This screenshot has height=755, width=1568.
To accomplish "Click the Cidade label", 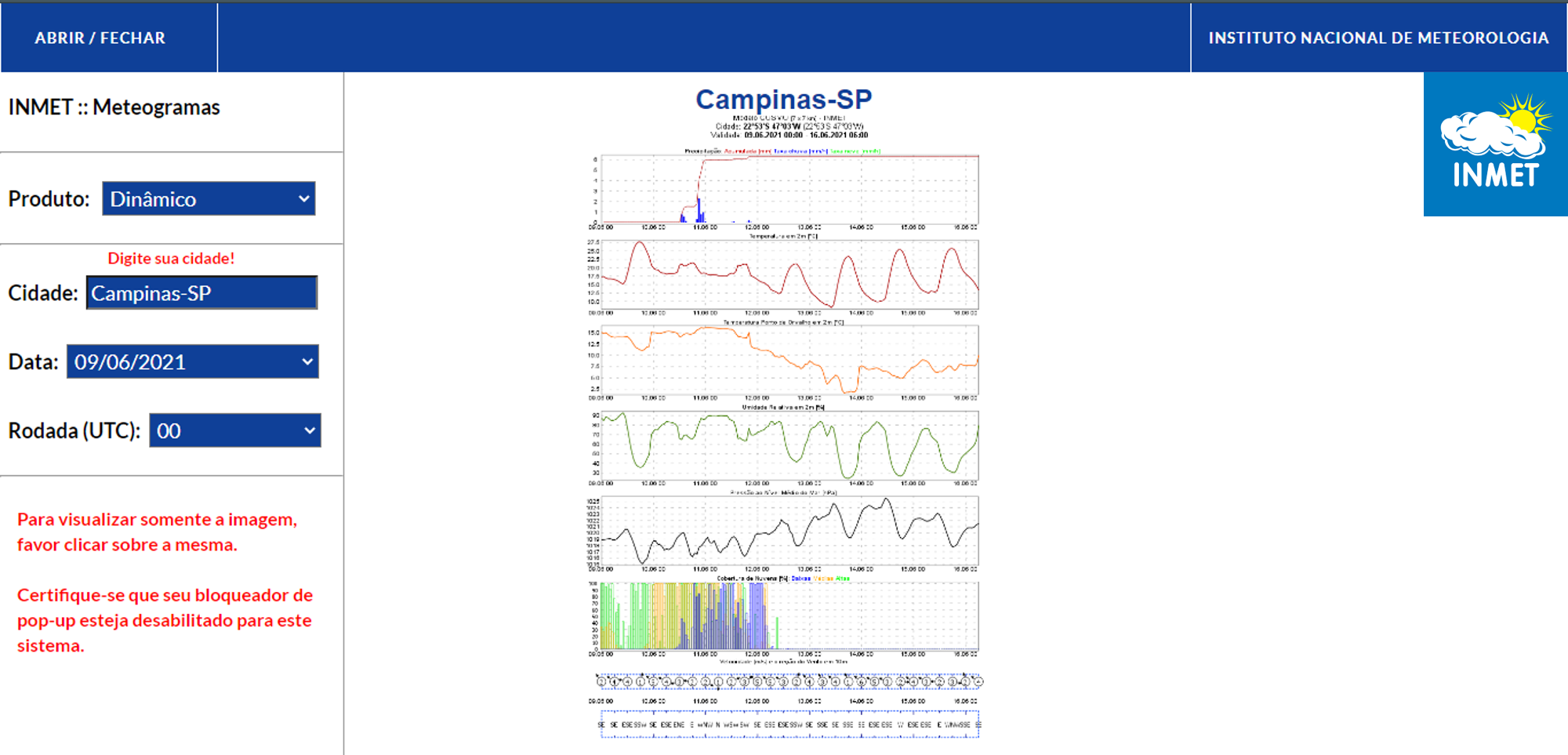I will tap(43, 293).
